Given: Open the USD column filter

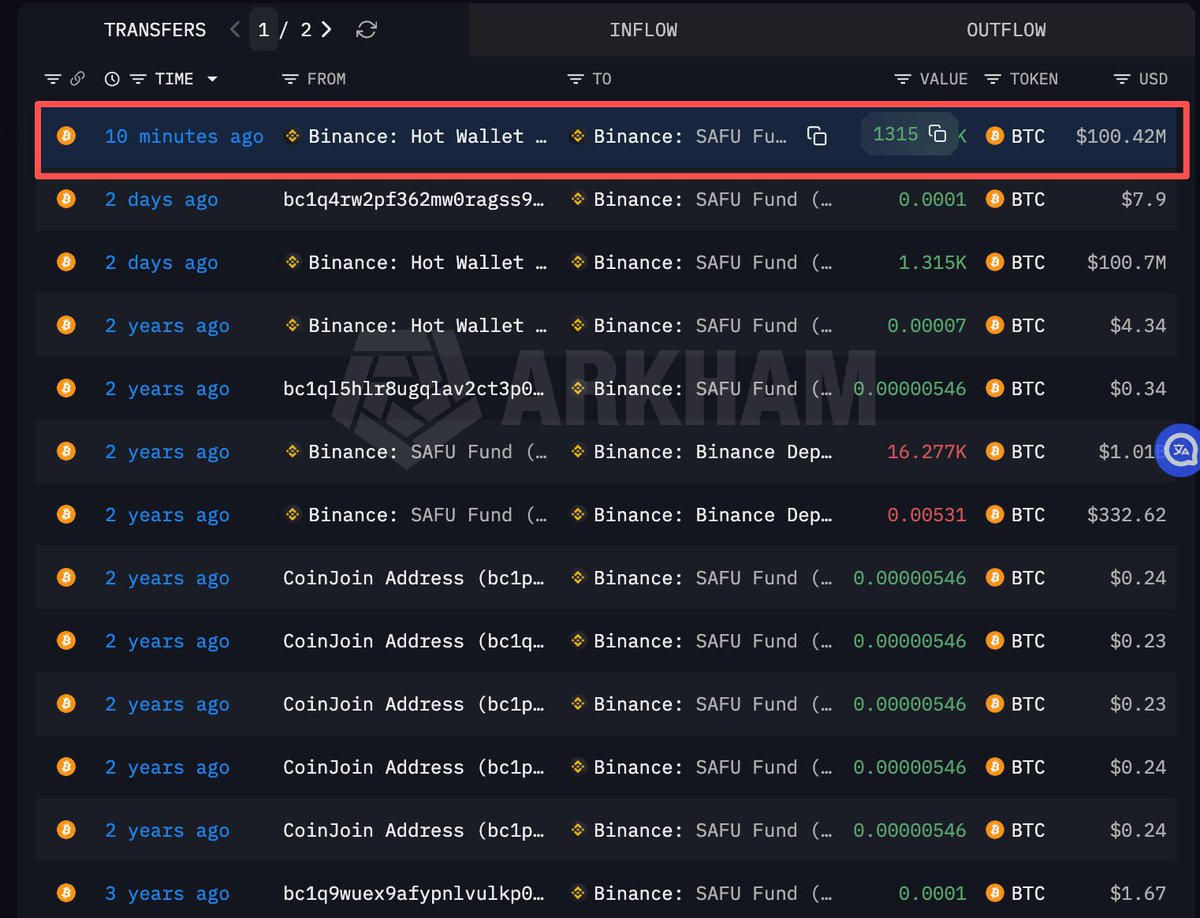Looking at the screenshot, I should click(x=1122, y=79).
